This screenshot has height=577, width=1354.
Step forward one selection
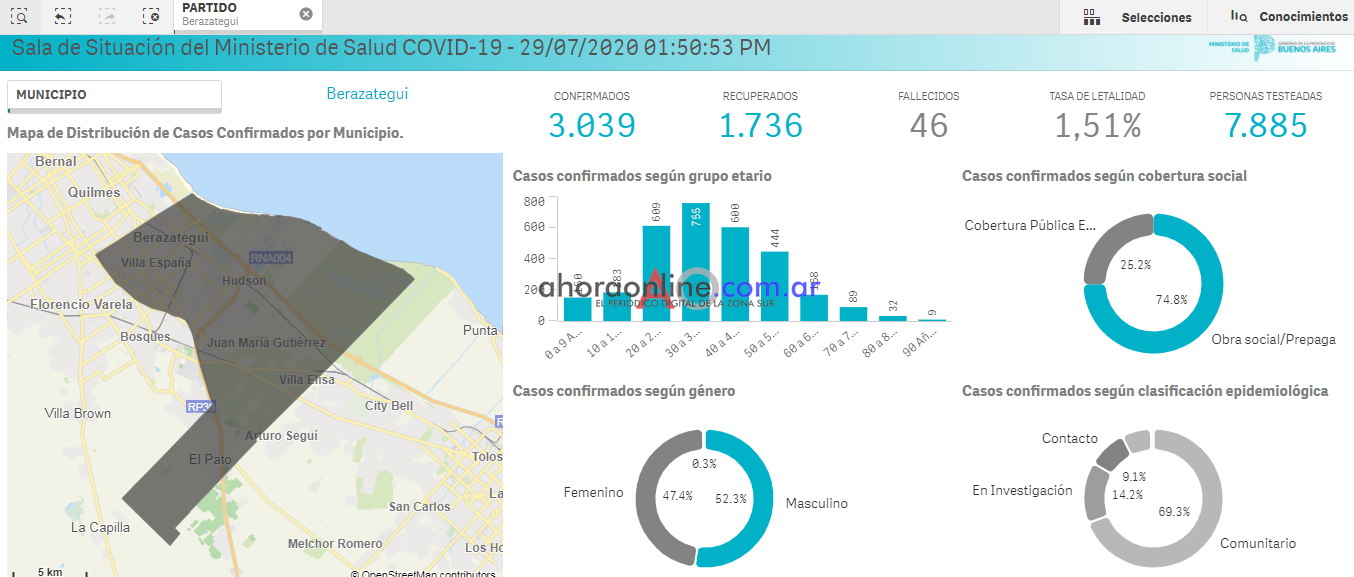[x=107, y=16]
